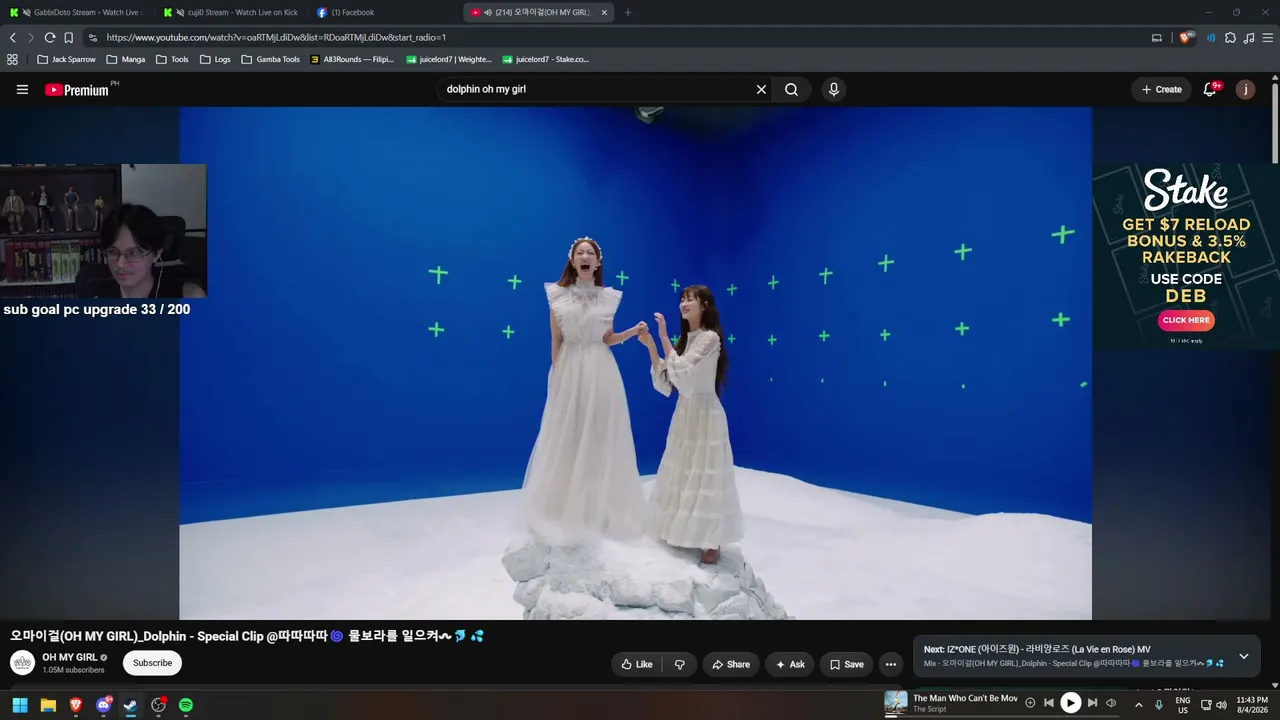
Task: Show hidden system tray icons
Action: pyautogui.click(x=1138, y=704)
